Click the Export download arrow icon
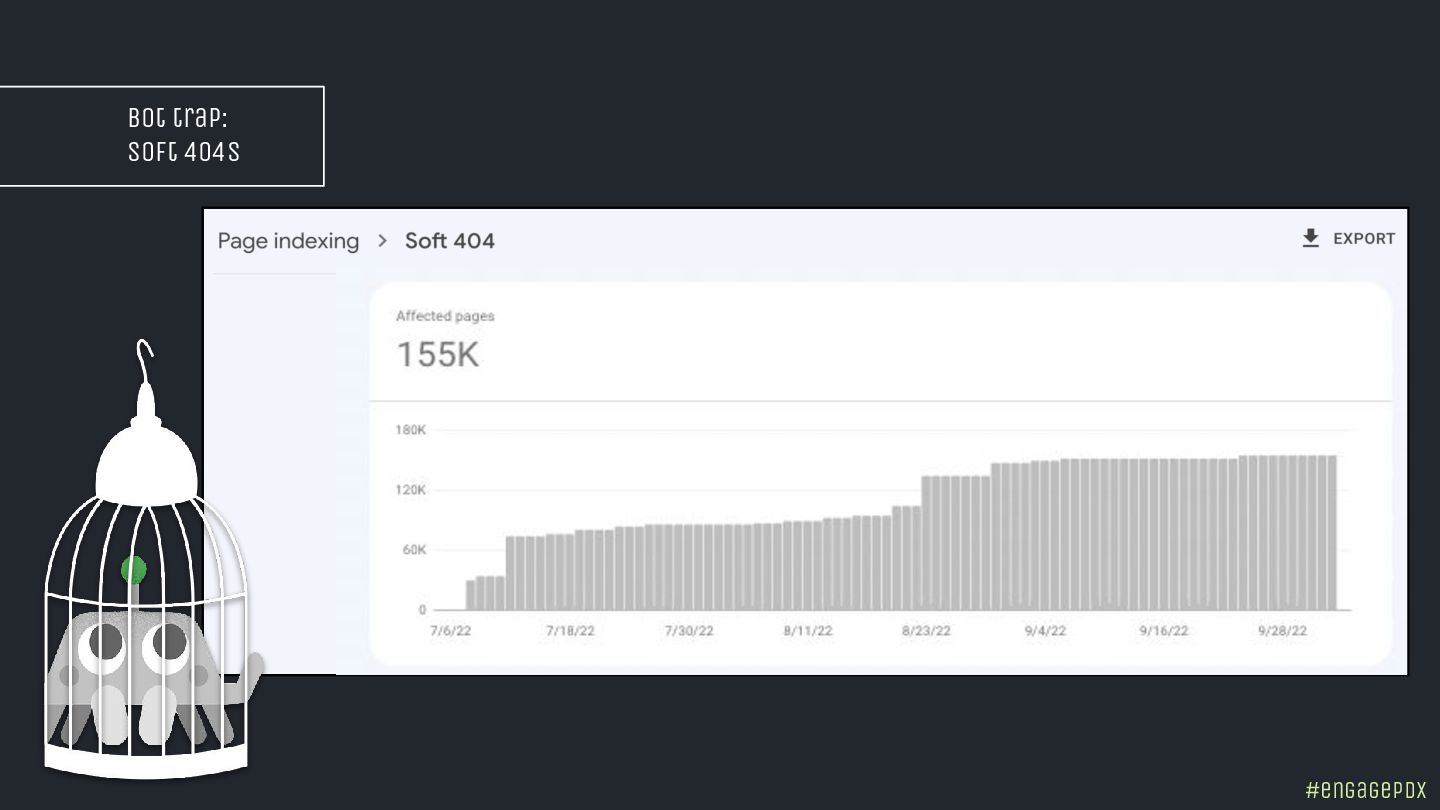 click(1310, 238)
